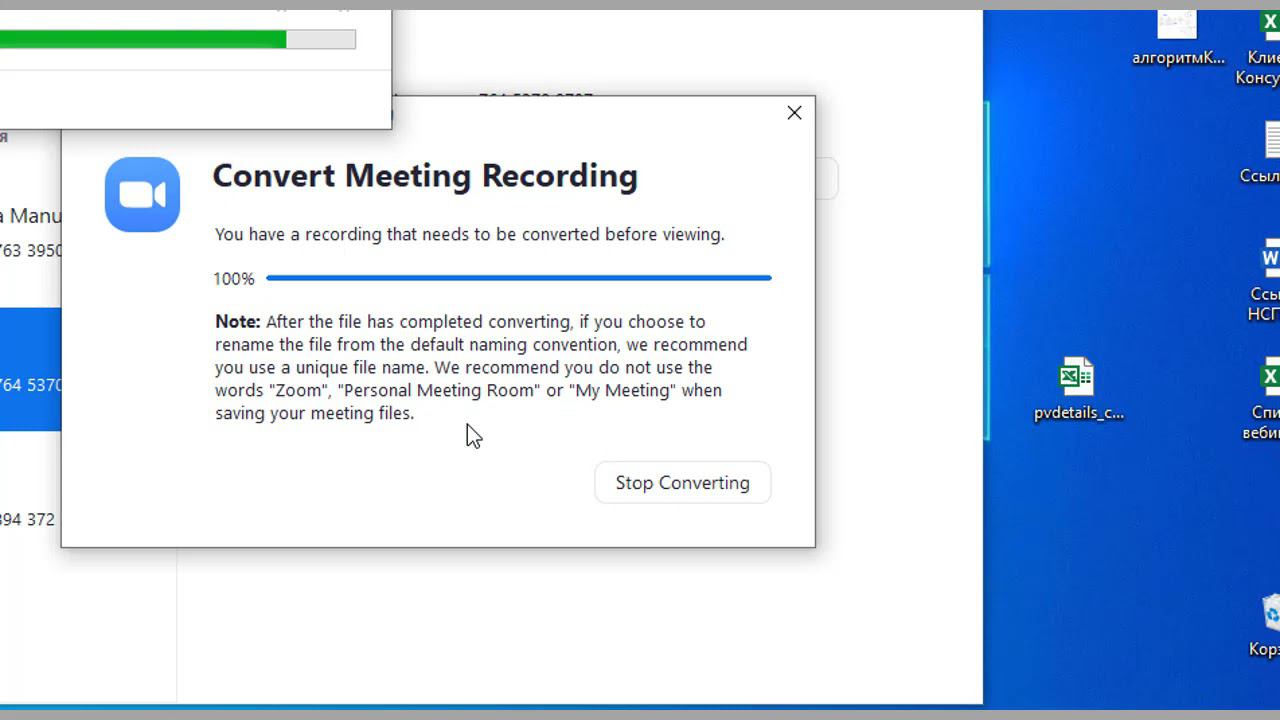Screen dimensions: 1280x720
Task: Click the Zoom camera logo in the dialog
Action: click(142, 195)
